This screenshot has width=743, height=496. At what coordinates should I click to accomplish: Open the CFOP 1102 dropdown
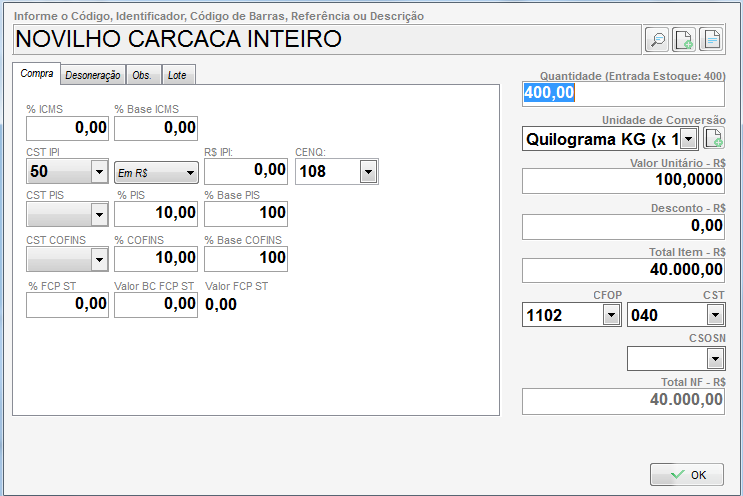(610, 315)
